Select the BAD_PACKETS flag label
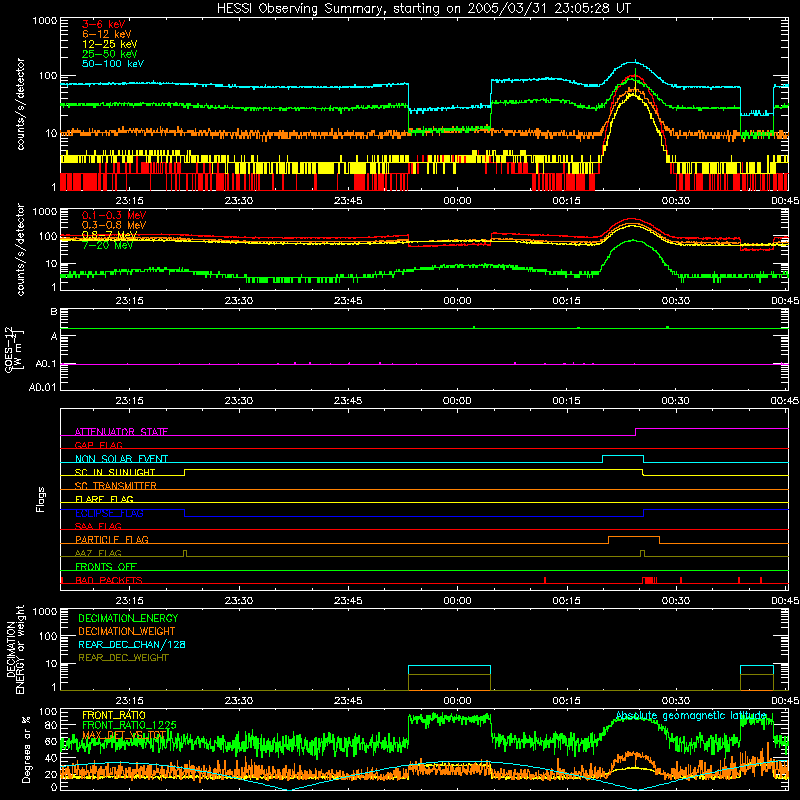The image size is (800, 800). [x=109, y=580]
